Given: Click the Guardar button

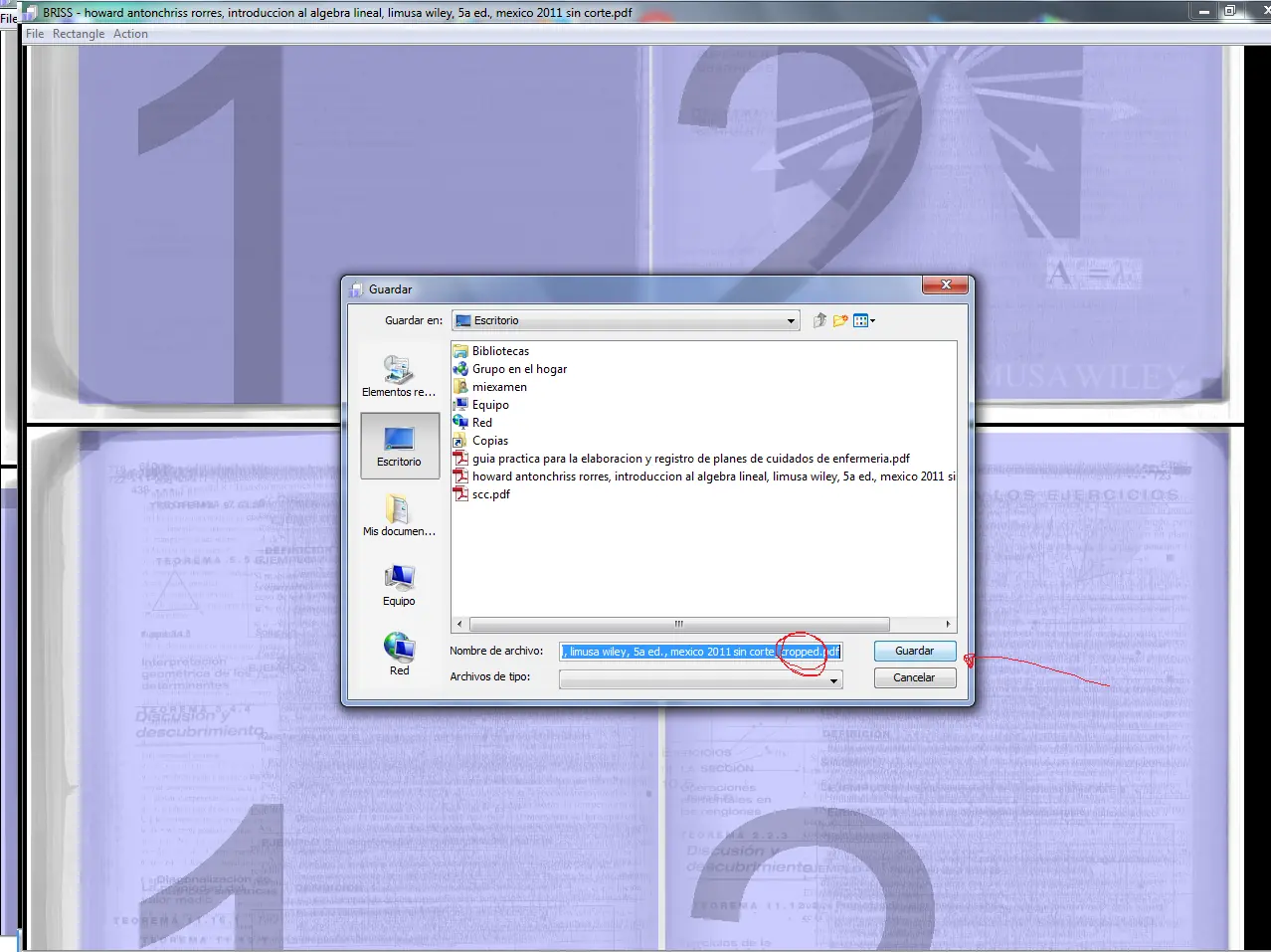Looking at the screenshot, I should click(x=914, y=651).
